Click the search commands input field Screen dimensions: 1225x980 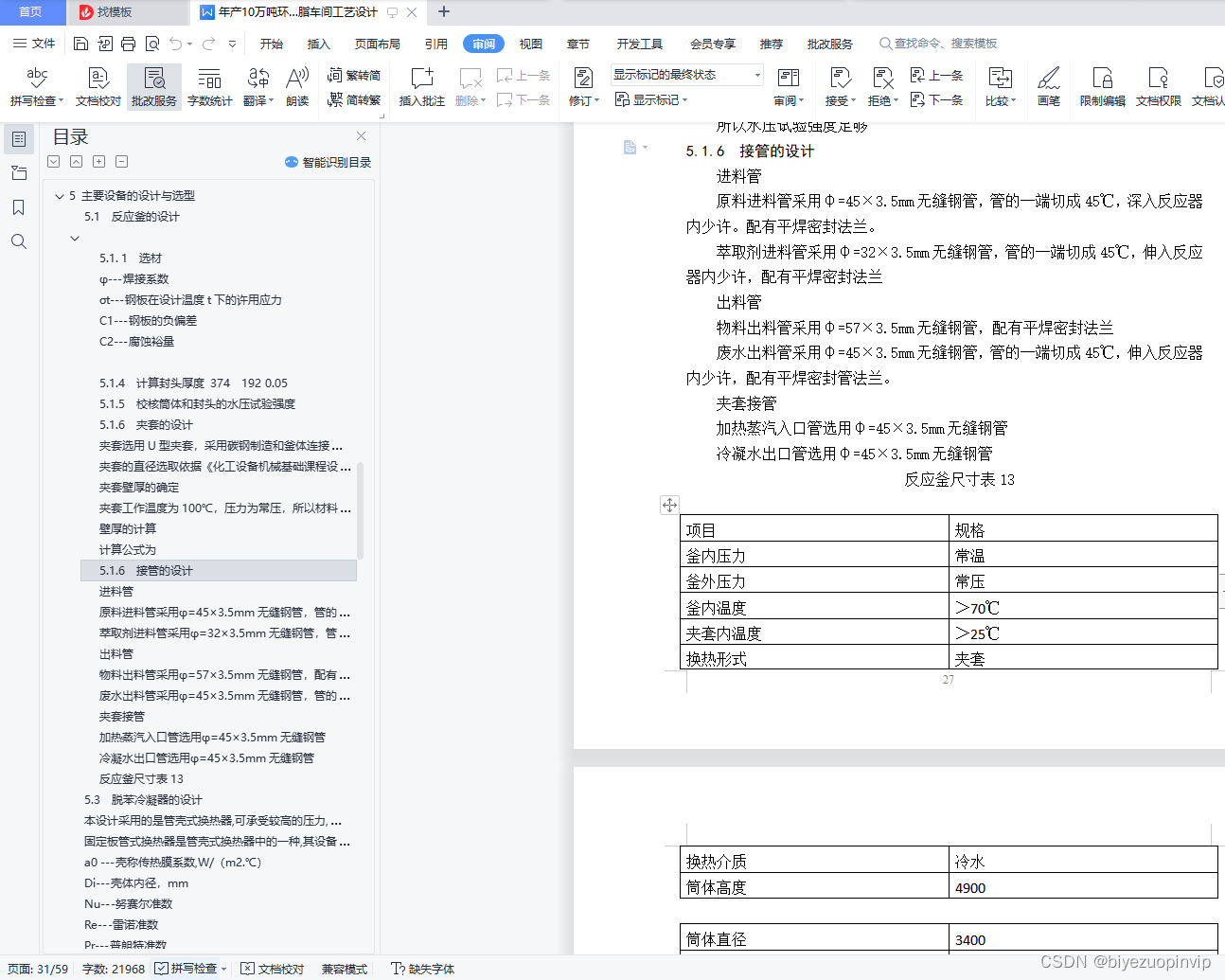tap(937, 44)
